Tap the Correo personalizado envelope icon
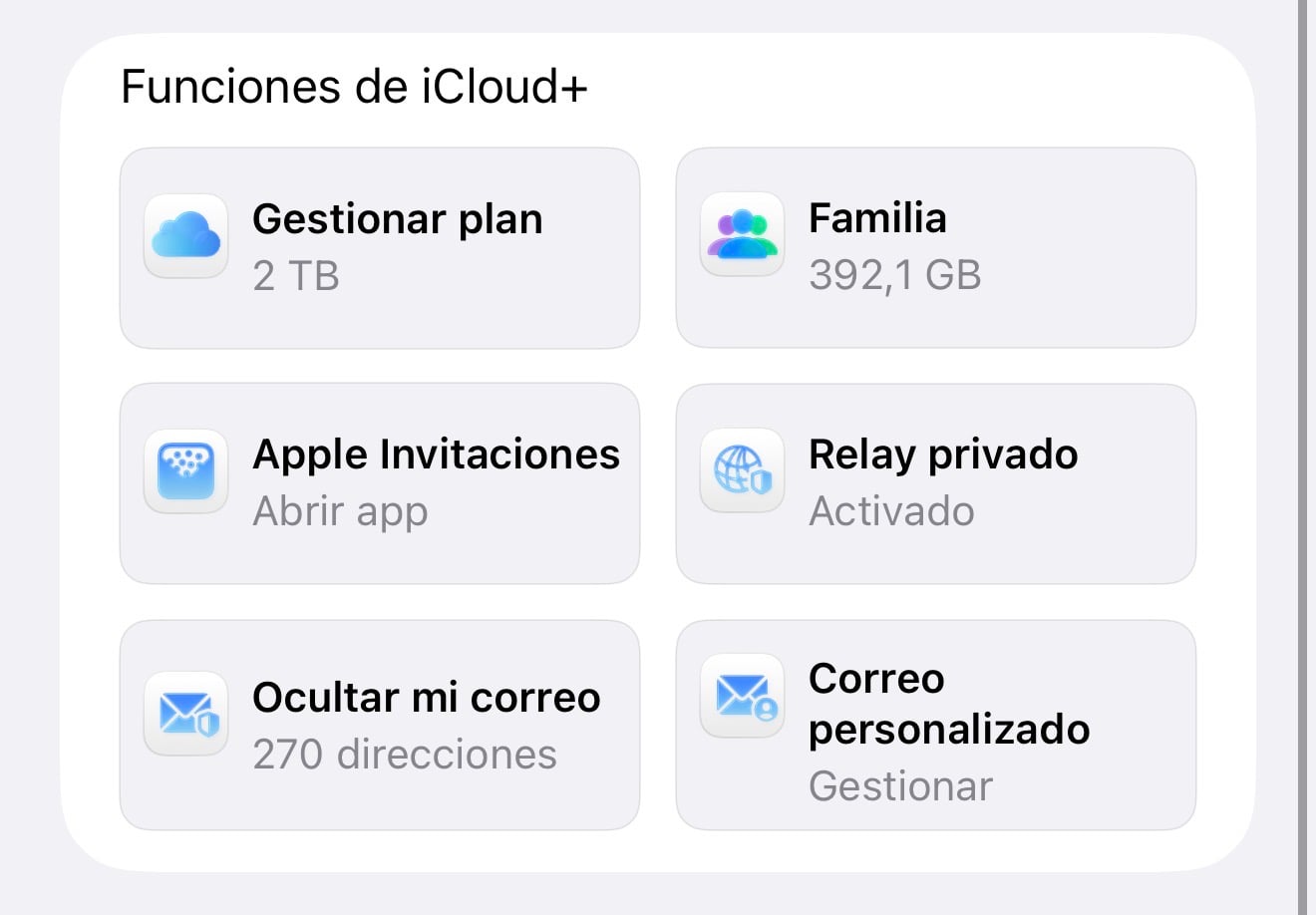The height and width of the screenshot is (915, 1316). [742, 696]
